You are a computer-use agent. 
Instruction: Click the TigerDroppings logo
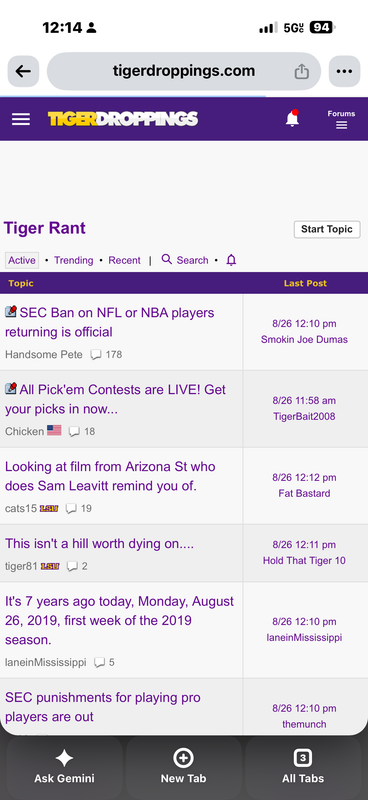tap(122, 119)
